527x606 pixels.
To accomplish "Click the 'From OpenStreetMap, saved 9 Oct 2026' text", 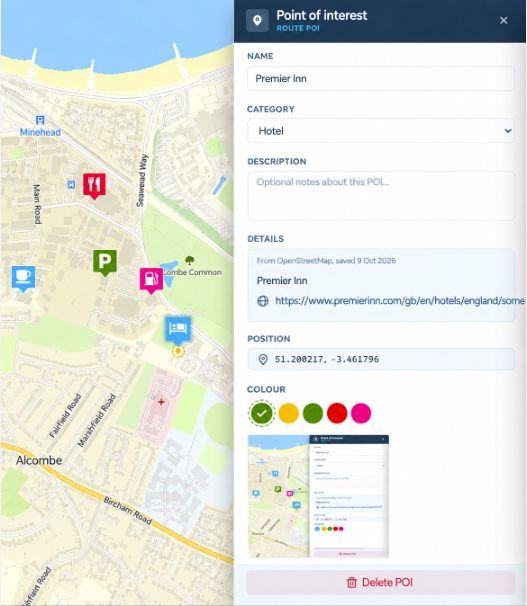I will [326, 260].
